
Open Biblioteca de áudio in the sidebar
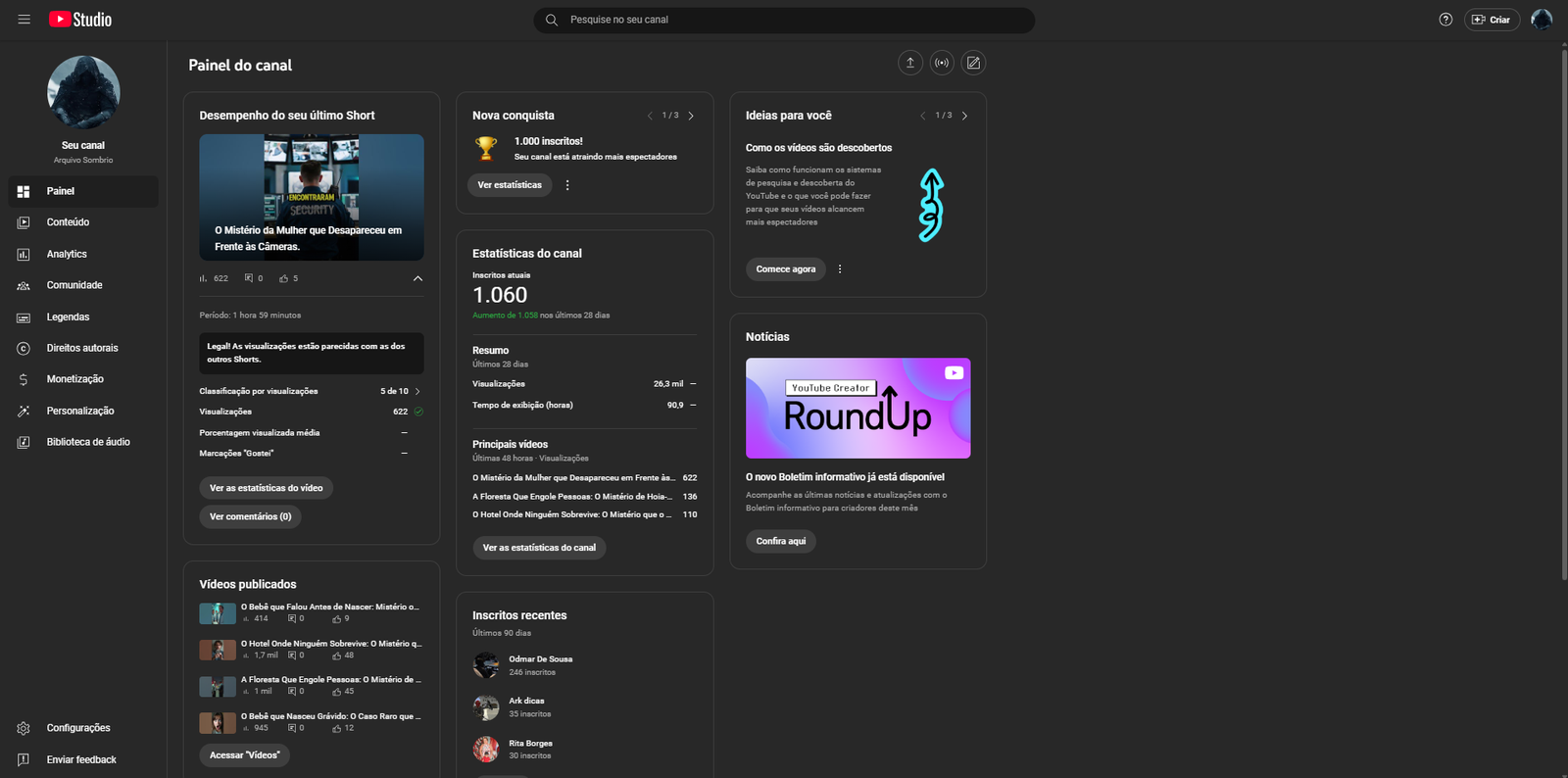pyautogui.click(x=83, y=442)
